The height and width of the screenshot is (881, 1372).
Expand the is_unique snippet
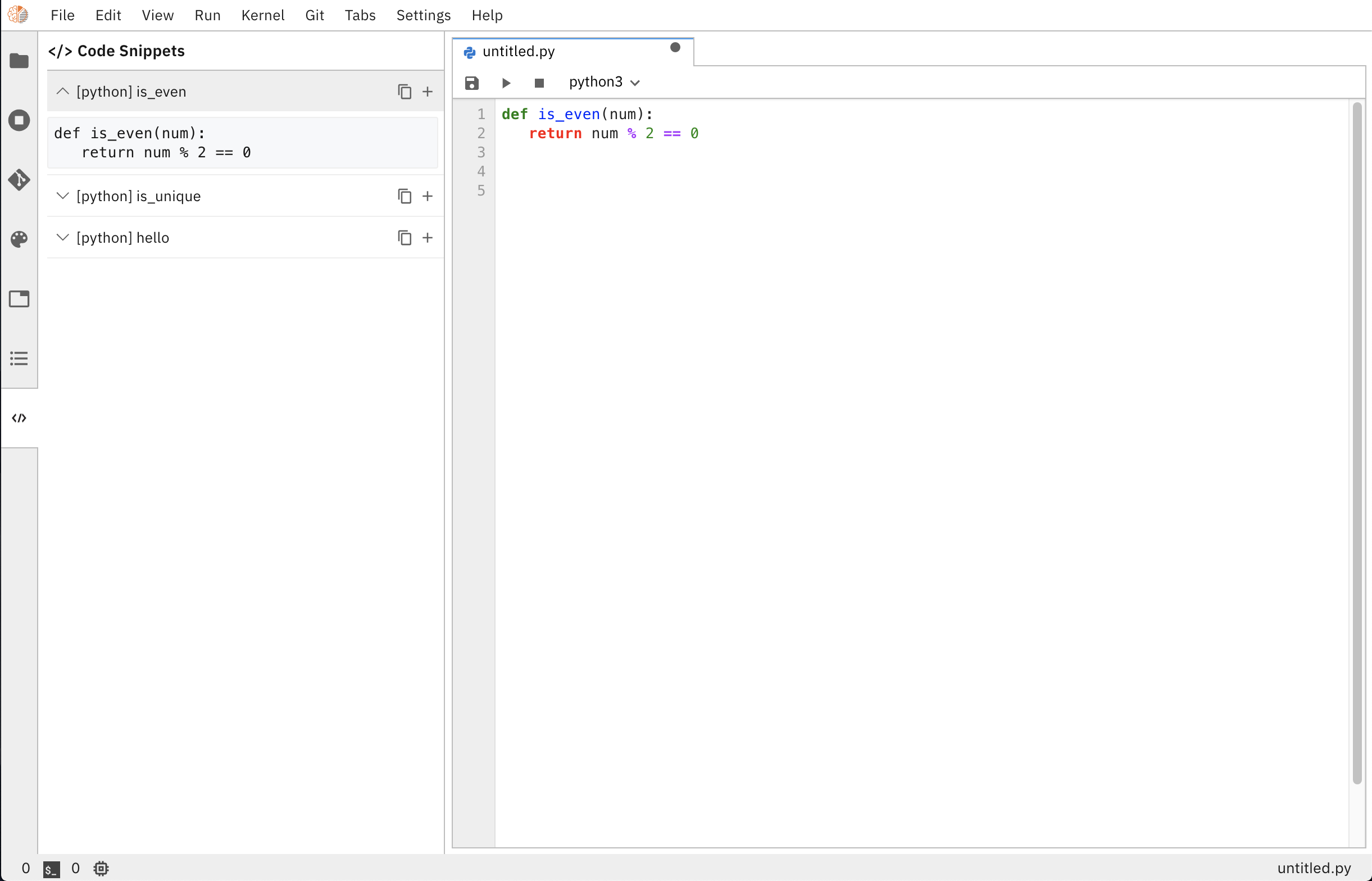[63, 196]
